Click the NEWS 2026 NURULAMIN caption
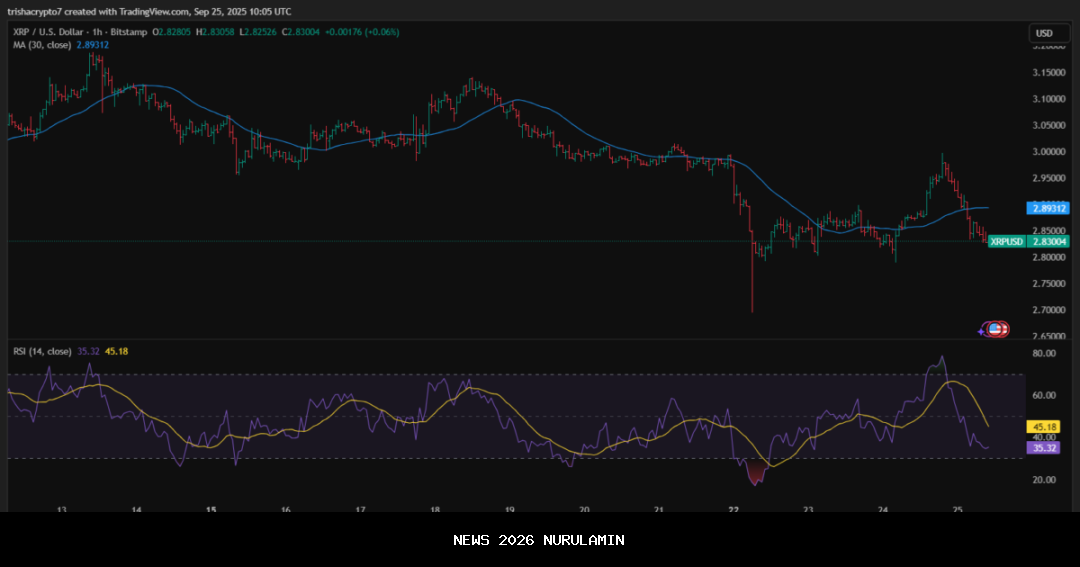Viewport: 1080px width, 567px height. [539, 540]
